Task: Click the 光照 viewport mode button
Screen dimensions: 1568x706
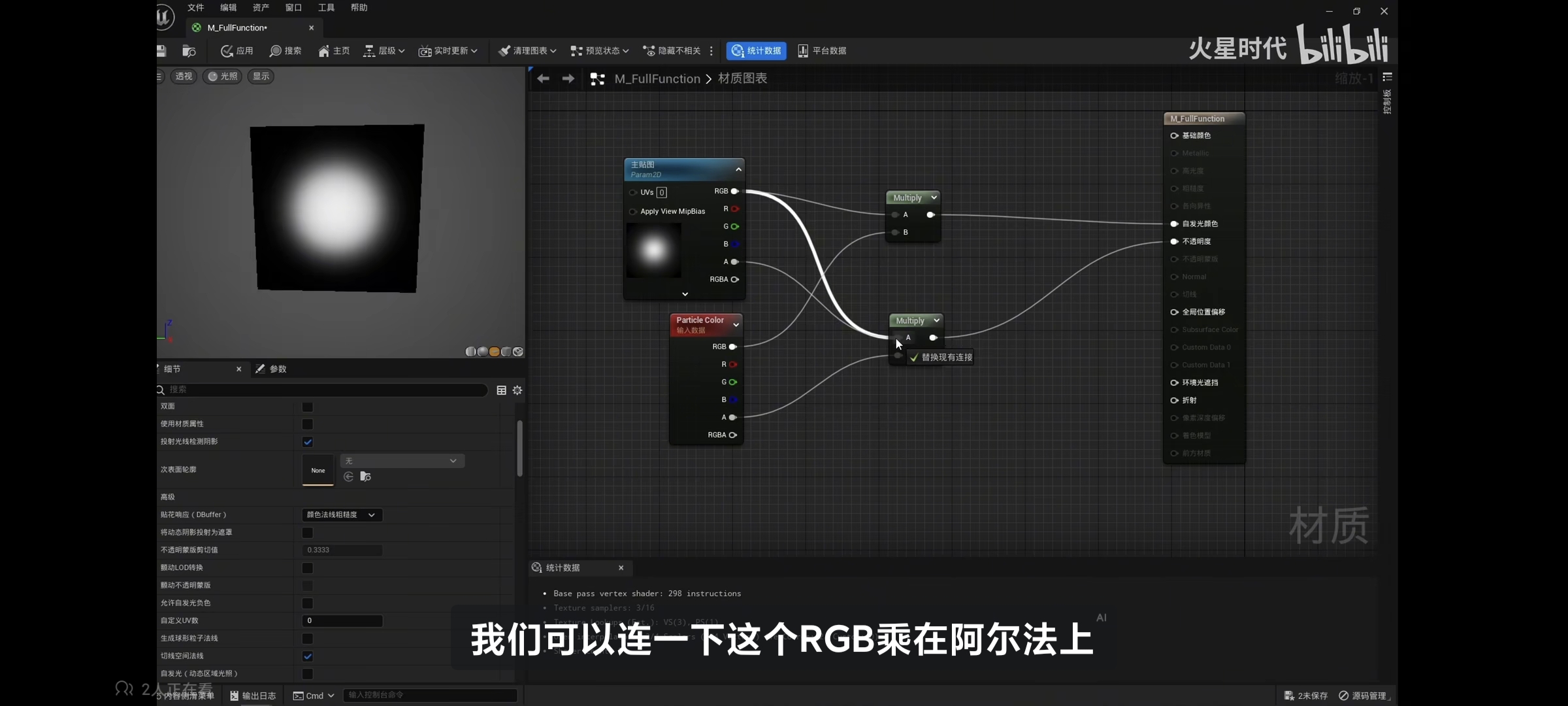Action: [x=223, y=76]
